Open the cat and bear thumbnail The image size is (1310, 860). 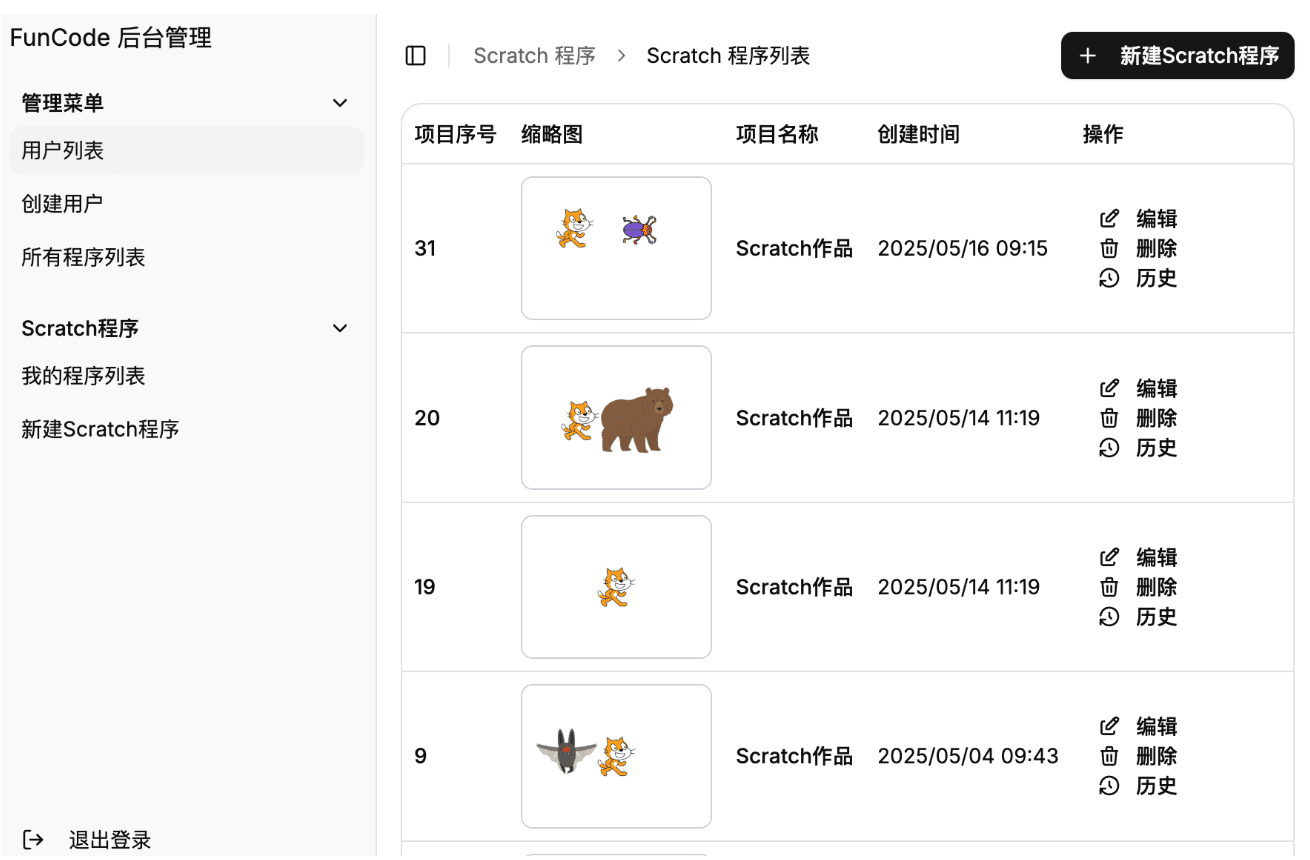[x=616, y=418]
